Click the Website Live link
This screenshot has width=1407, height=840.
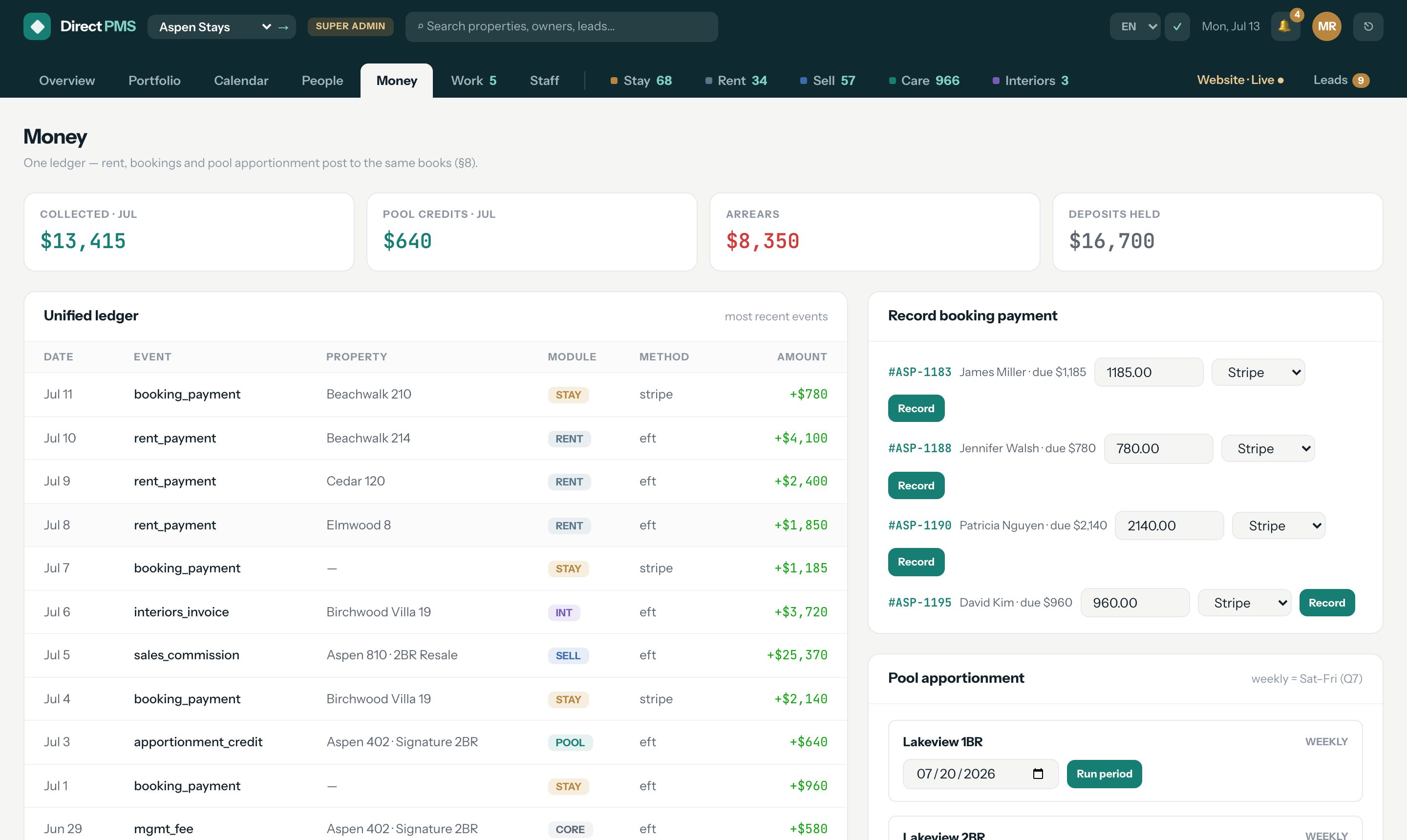(x=1240, y=80)
